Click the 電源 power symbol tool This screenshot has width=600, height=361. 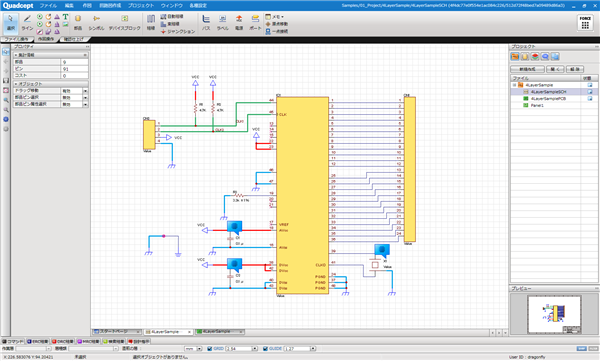(239, 23)
